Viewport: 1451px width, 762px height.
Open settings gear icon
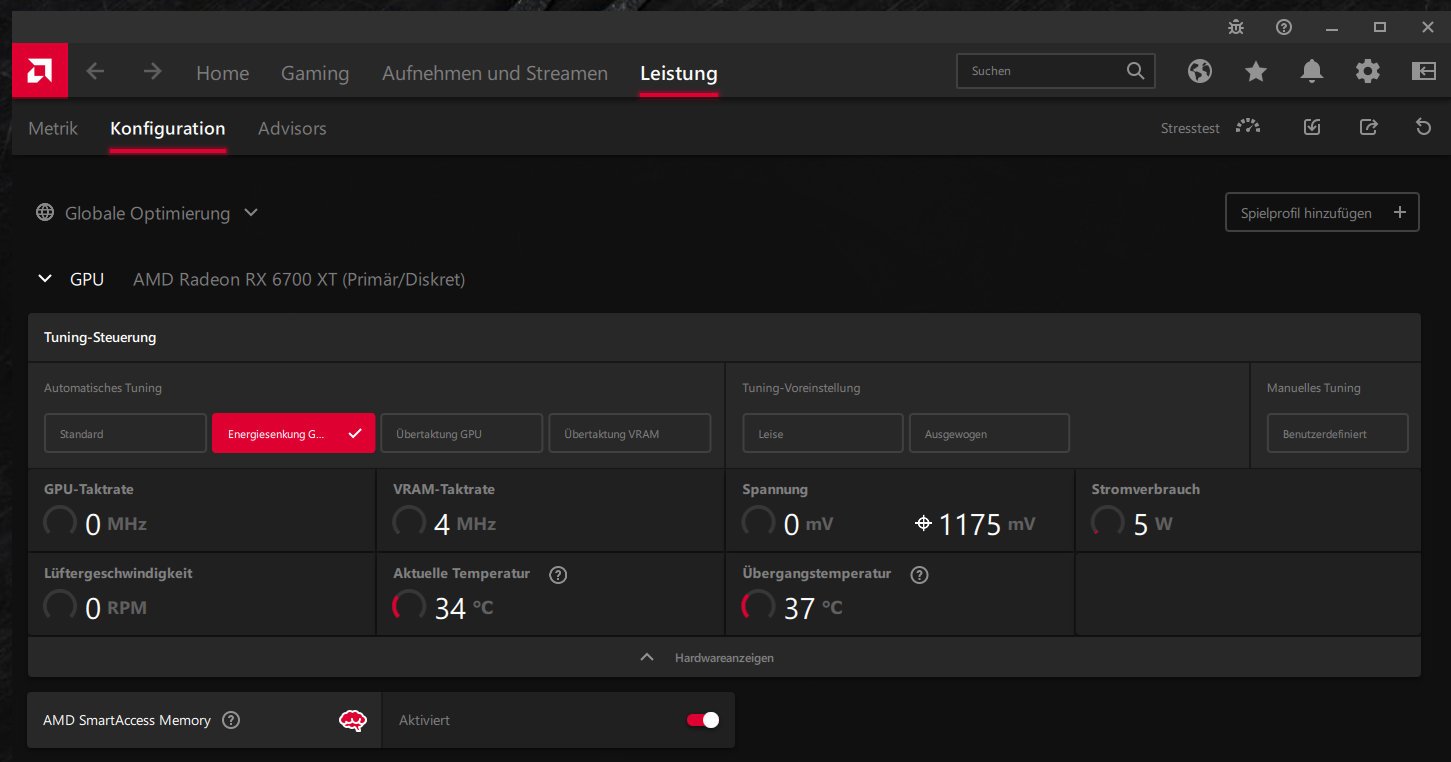tap(1368, 71)
